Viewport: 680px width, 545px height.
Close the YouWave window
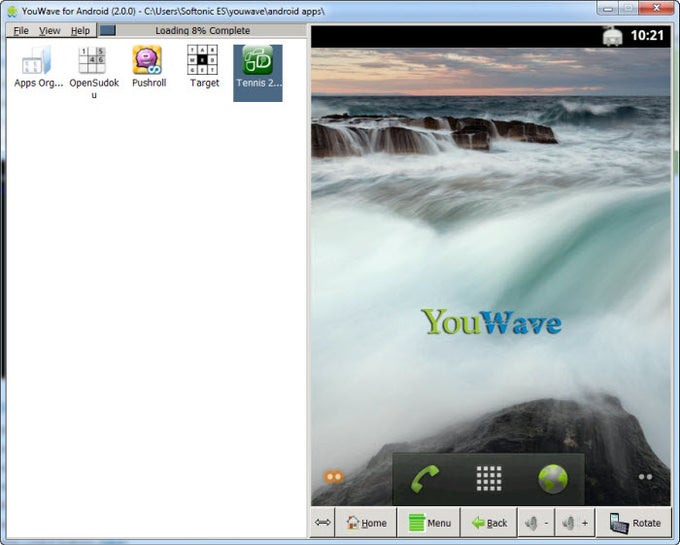coord(657,8)
